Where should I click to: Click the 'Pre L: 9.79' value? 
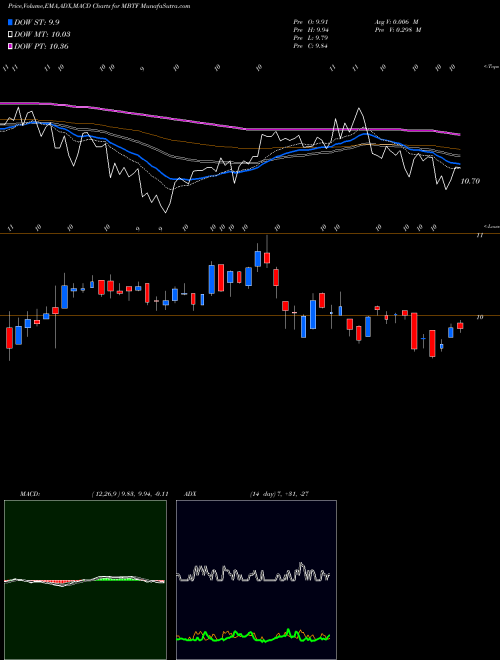click(311, 38)
